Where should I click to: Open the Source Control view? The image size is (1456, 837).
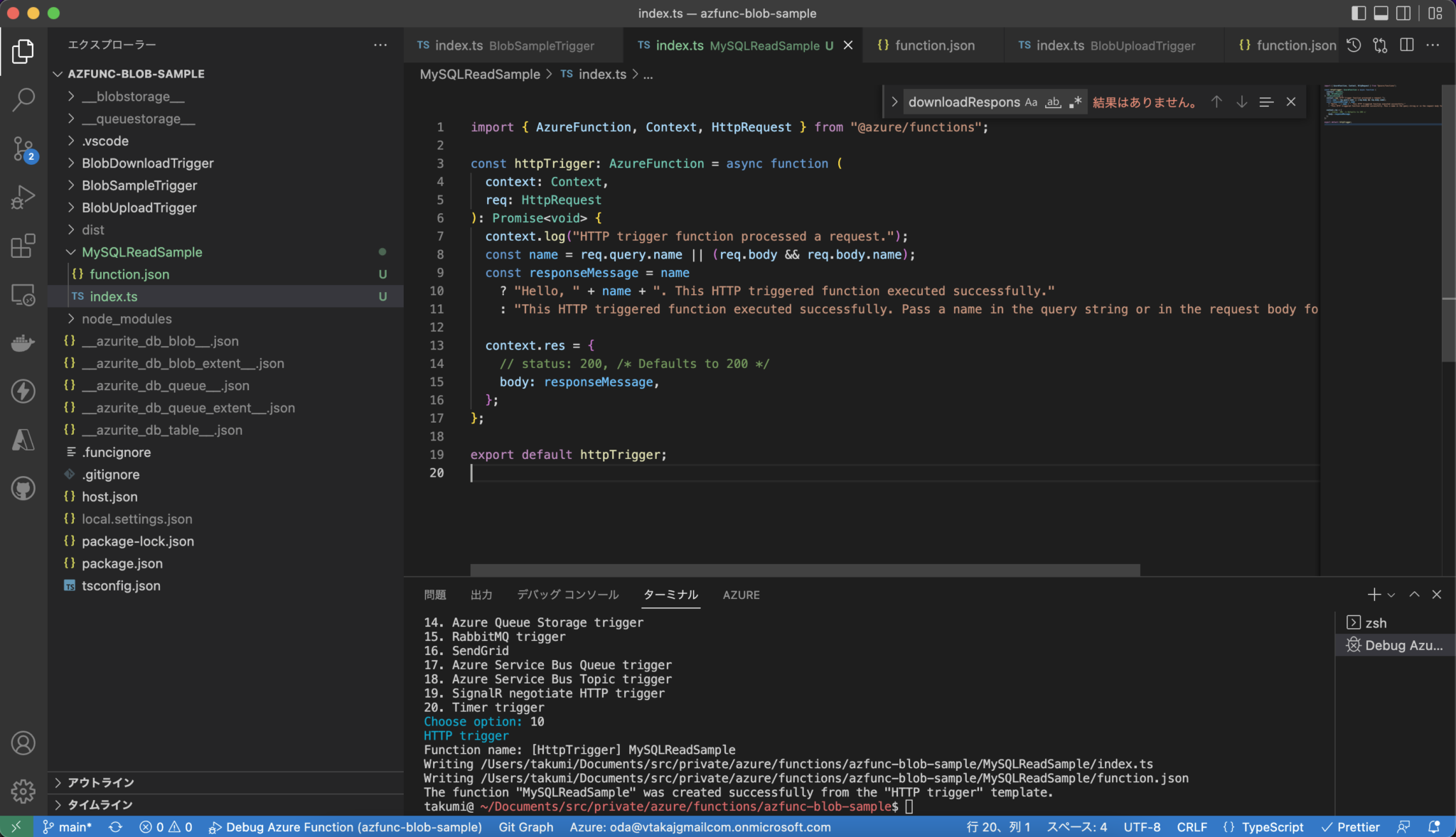(x=23, y=148)
